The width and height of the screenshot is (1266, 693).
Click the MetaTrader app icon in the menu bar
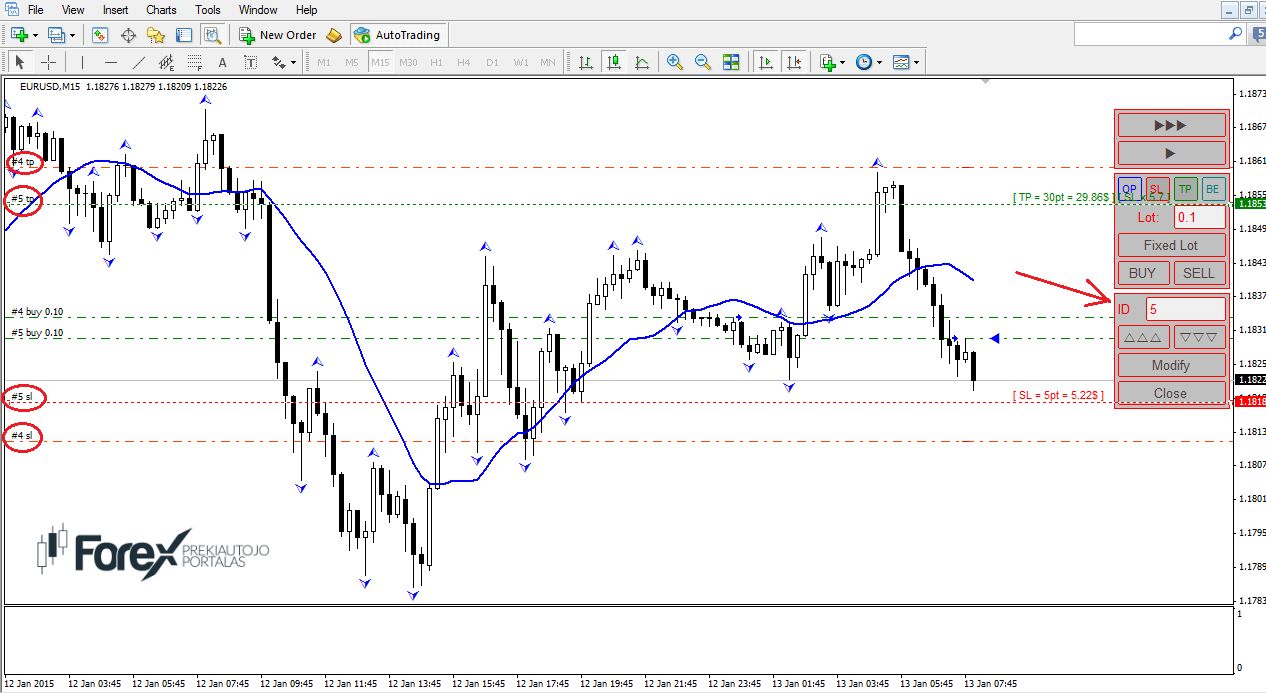tap(11, 9)
